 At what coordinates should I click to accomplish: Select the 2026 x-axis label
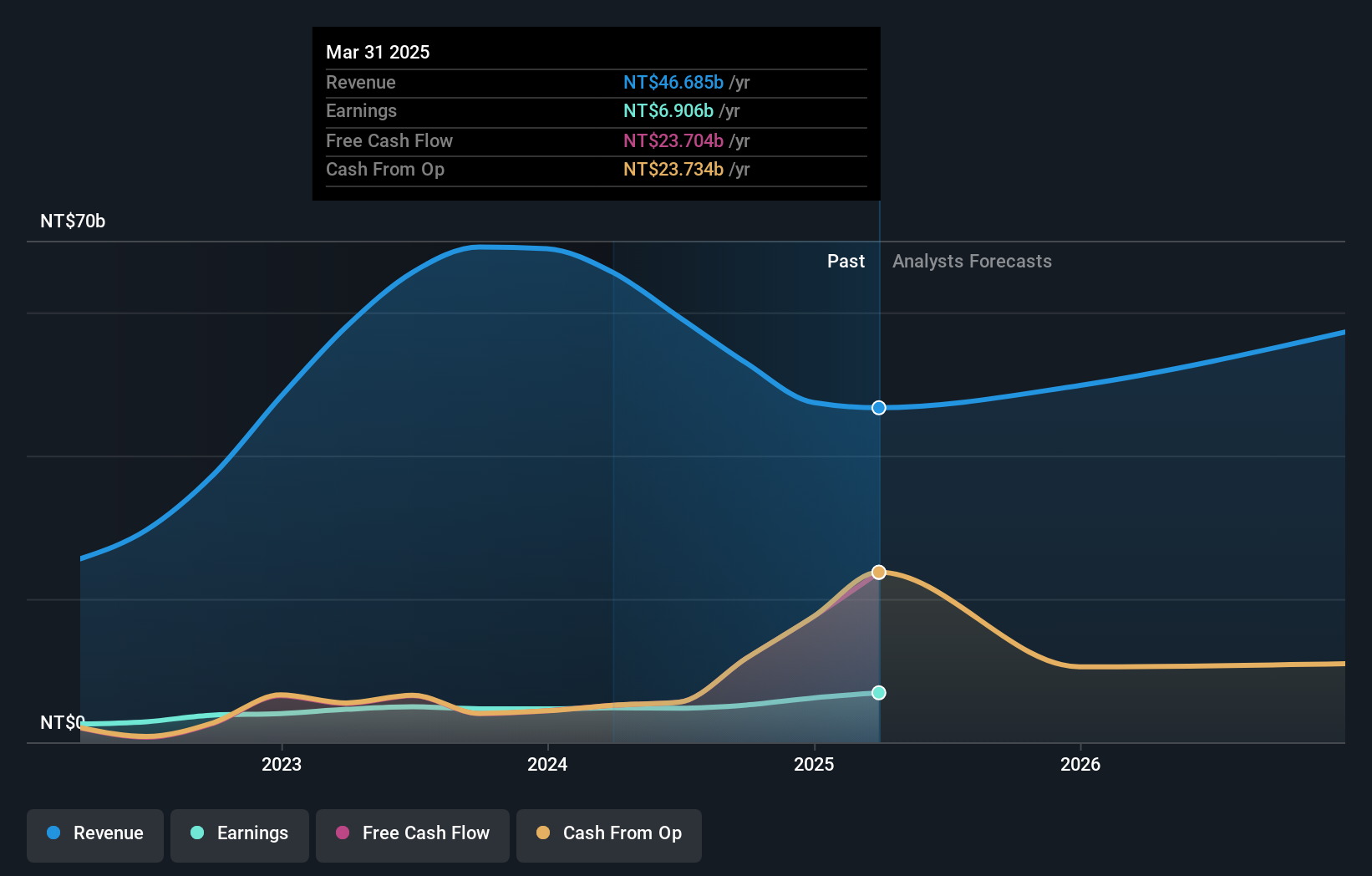click(x=1080, y=764)
